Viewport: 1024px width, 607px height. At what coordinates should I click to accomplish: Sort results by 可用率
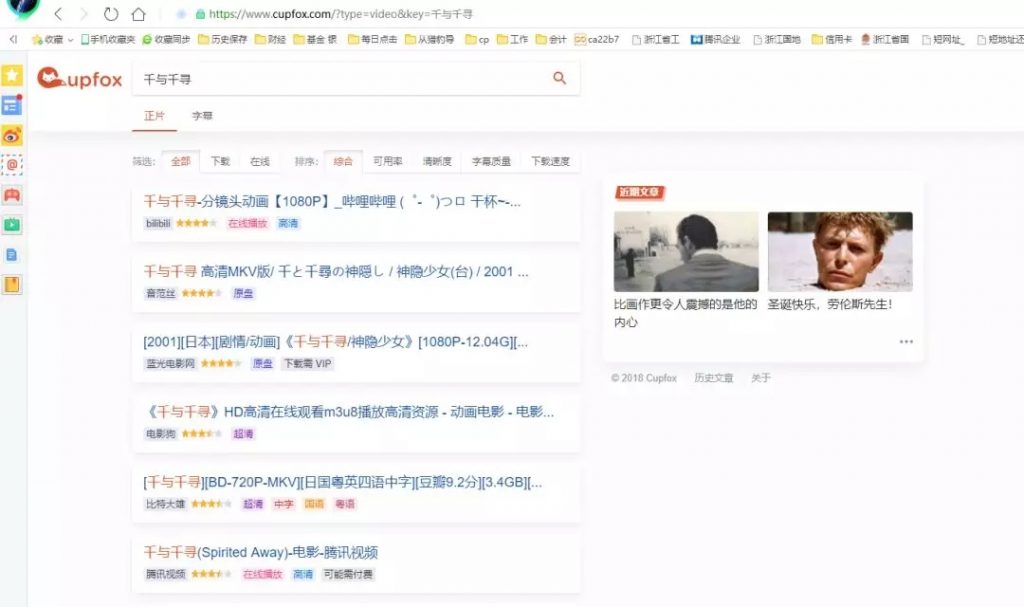point(387,161)
